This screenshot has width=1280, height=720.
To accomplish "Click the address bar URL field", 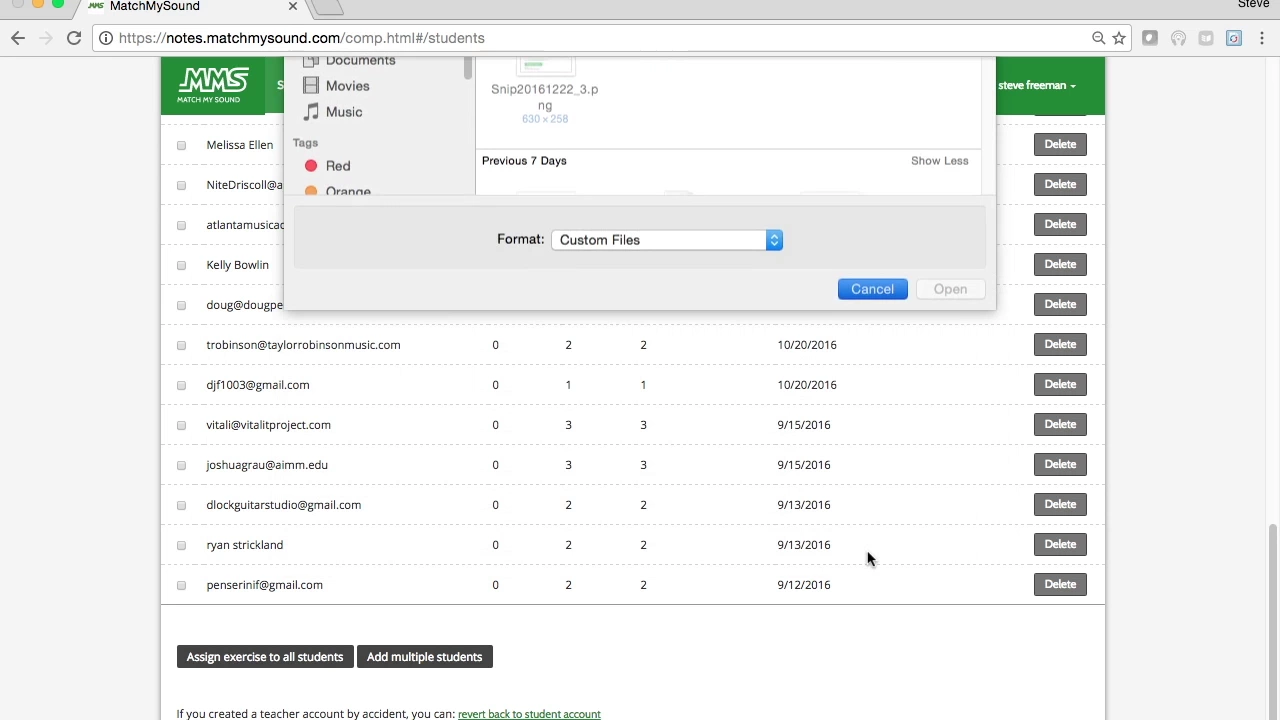I will 600,38.
